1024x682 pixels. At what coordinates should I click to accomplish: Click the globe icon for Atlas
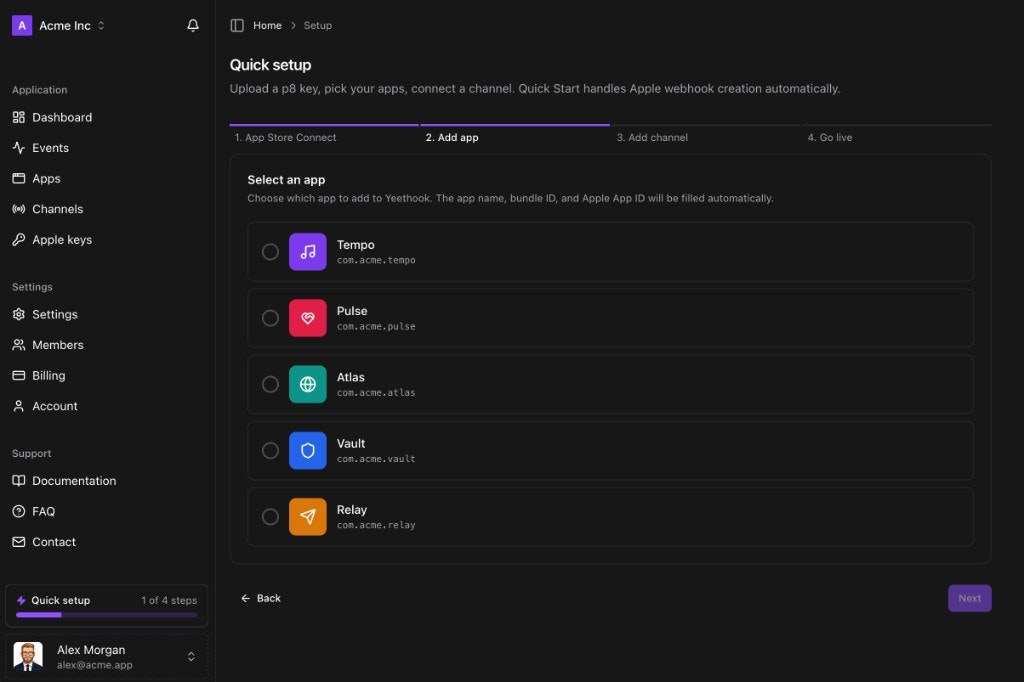click(308, 384)
